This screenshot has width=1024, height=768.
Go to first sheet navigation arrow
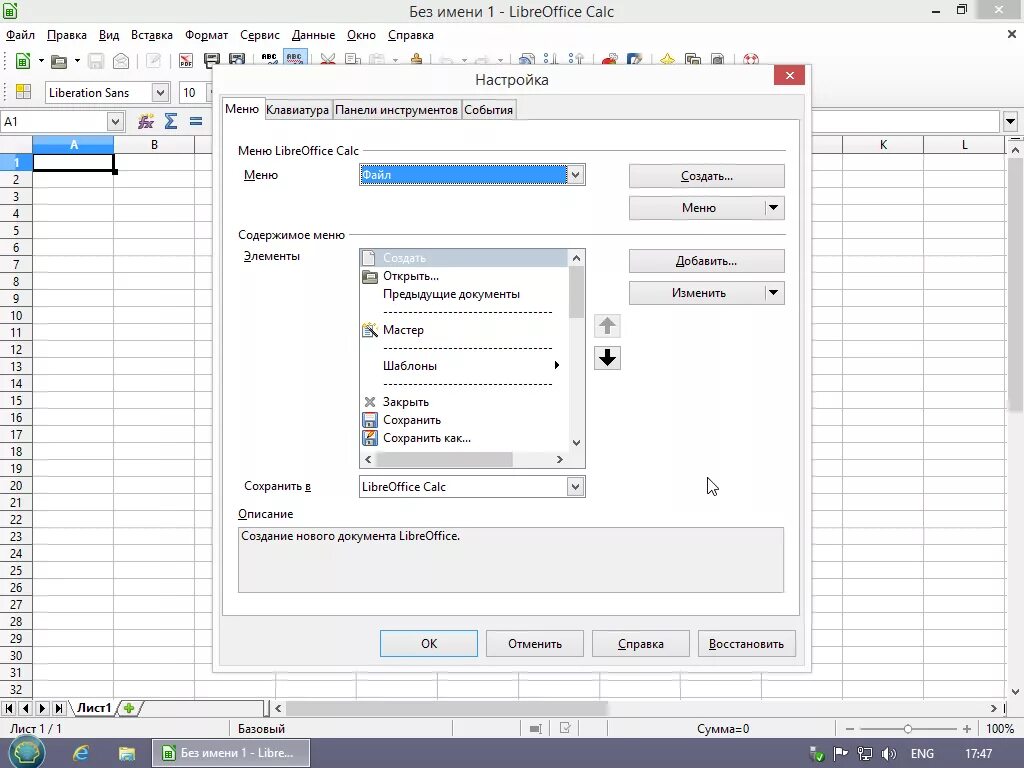click(9, 708)
